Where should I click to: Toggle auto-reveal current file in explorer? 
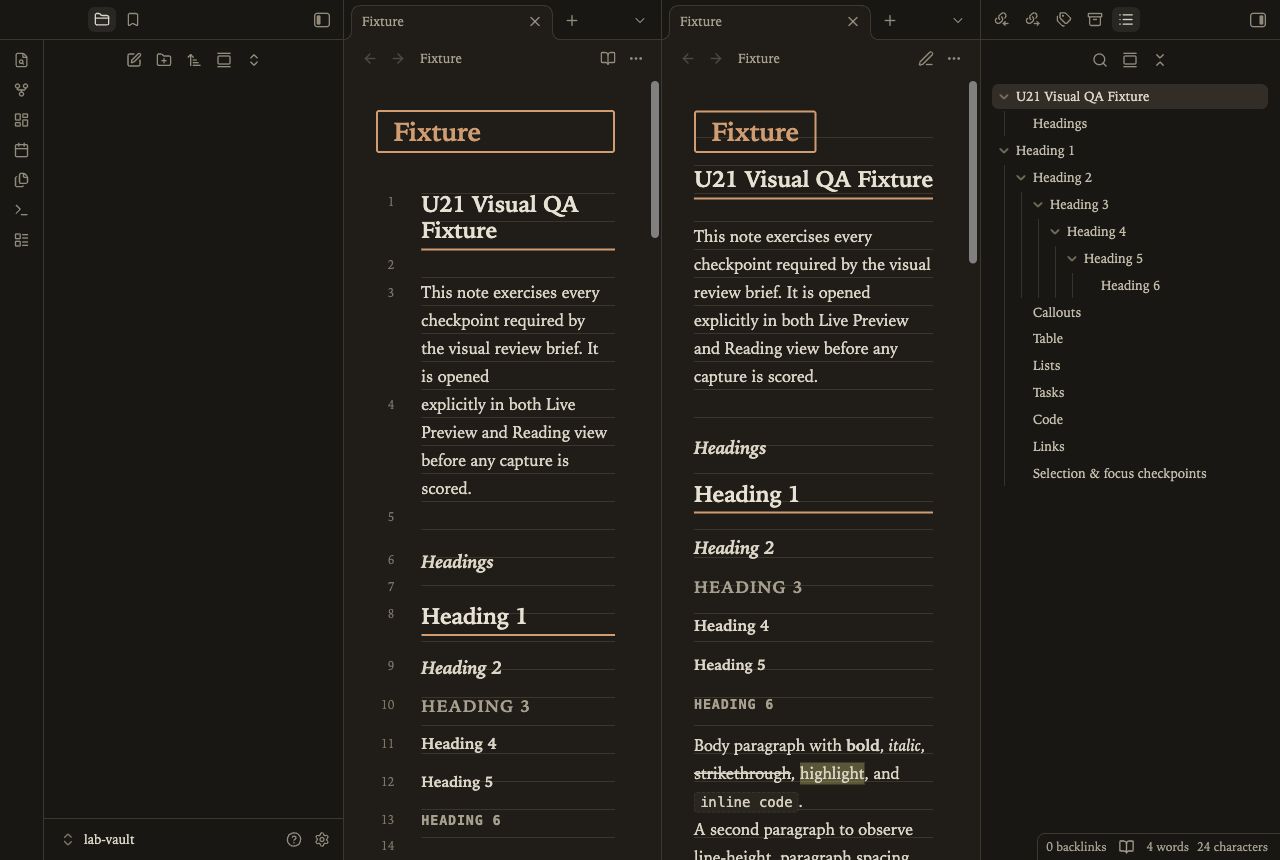224,60
